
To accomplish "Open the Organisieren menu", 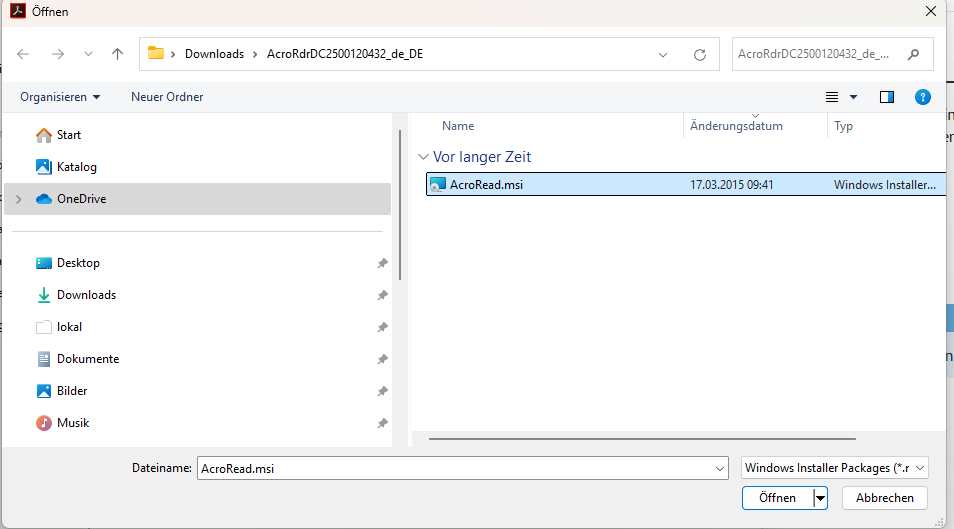I will (x=60, y=97).
